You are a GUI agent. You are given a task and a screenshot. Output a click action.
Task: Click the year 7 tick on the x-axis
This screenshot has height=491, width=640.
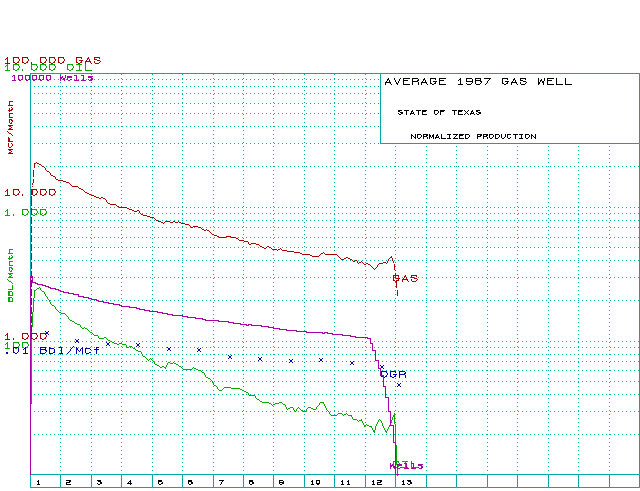(x=221, y=482)
